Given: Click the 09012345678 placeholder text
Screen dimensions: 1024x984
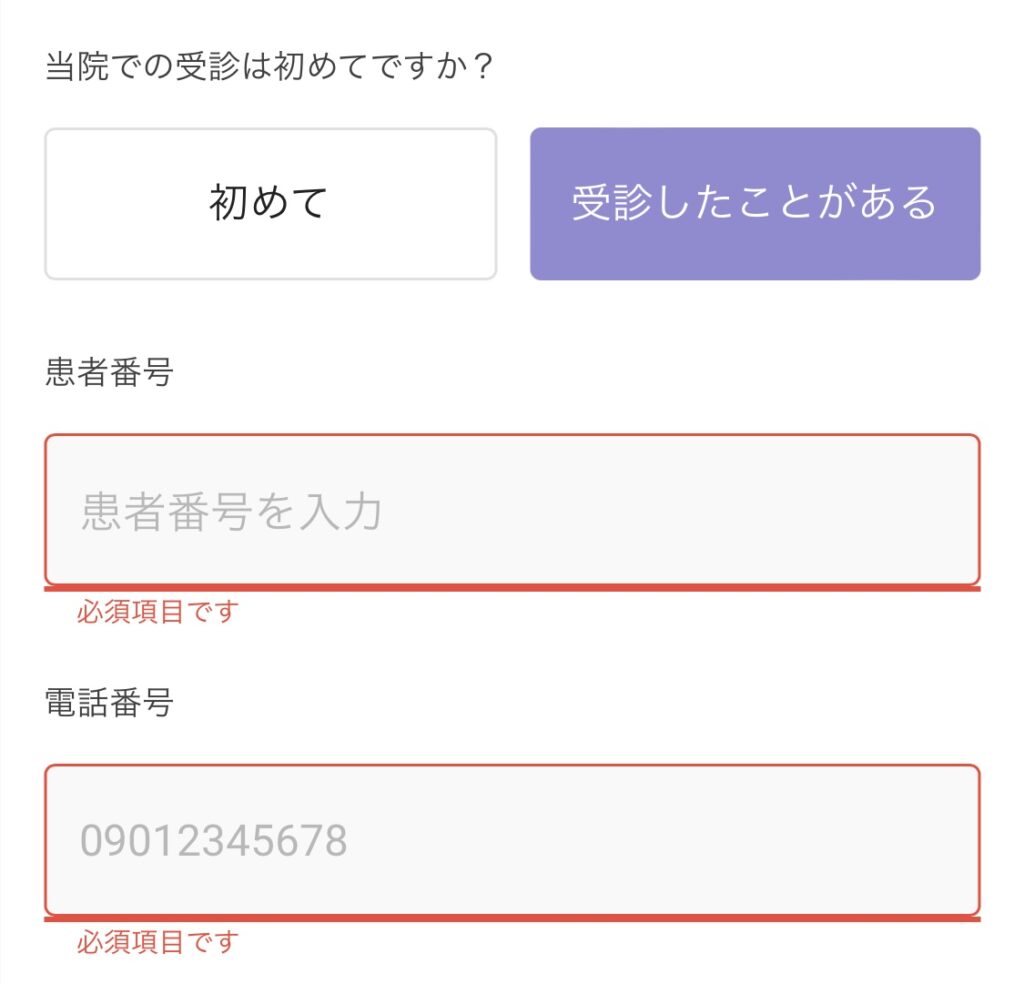Looking at the screenshot, I should tap(214, 840).
